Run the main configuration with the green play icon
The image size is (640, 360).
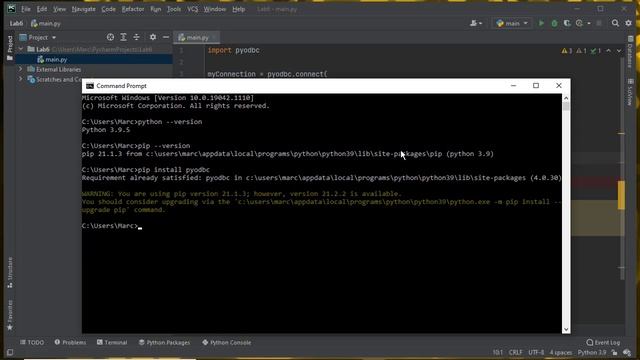[541, 23]
